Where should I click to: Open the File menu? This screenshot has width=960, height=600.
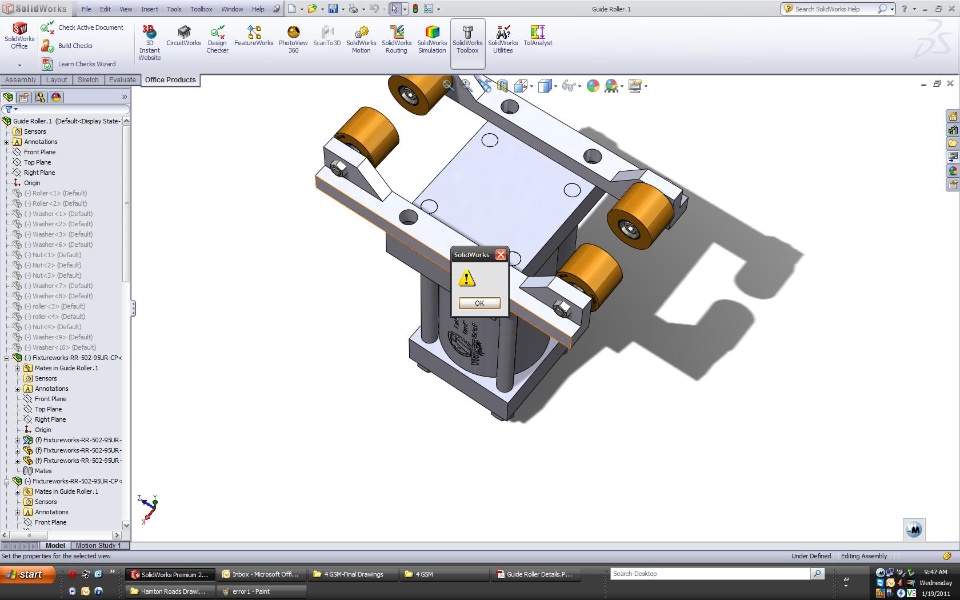pos(86,9)
